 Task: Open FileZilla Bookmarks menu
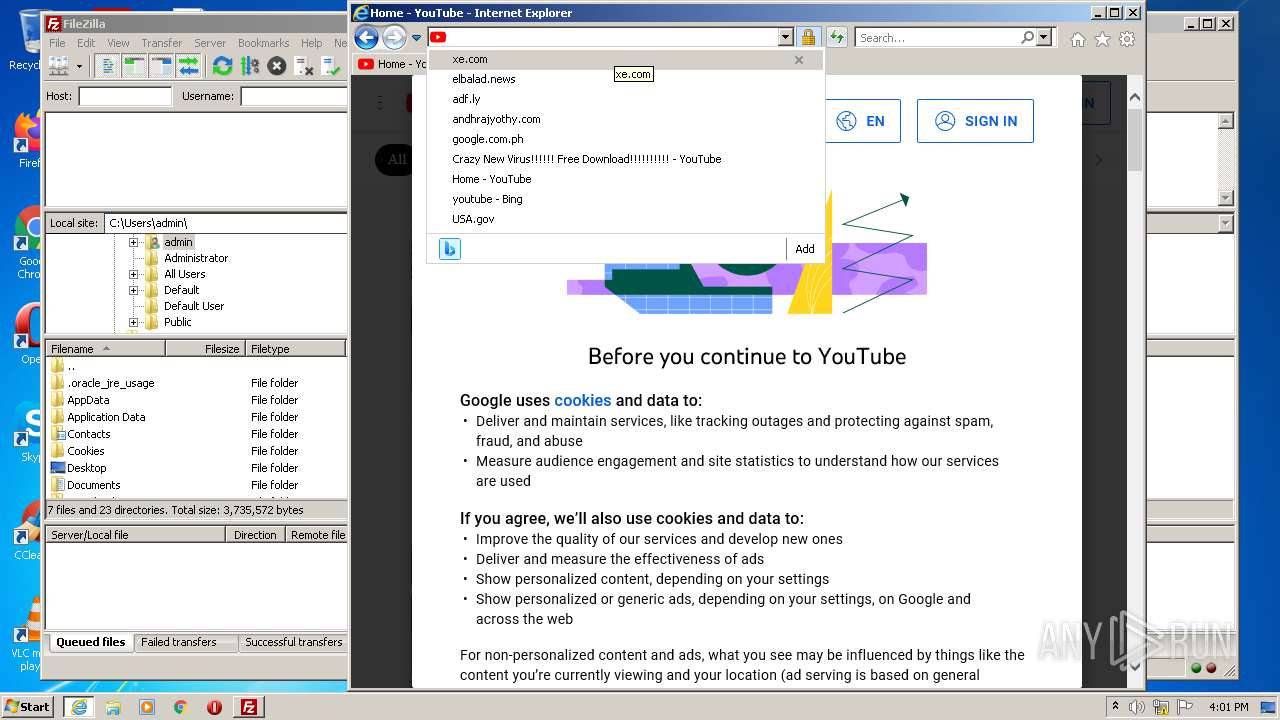pyautogui.click(x=263, y=43)
